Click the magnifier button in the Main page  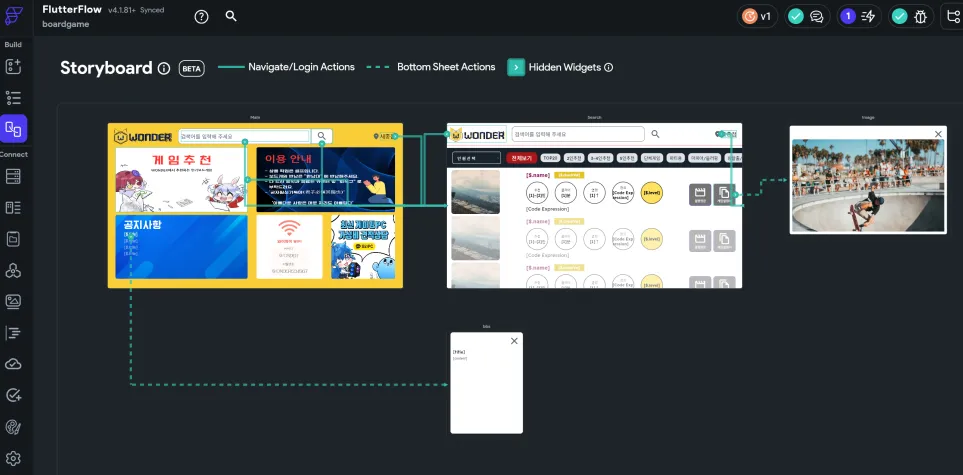coord(322,136)
